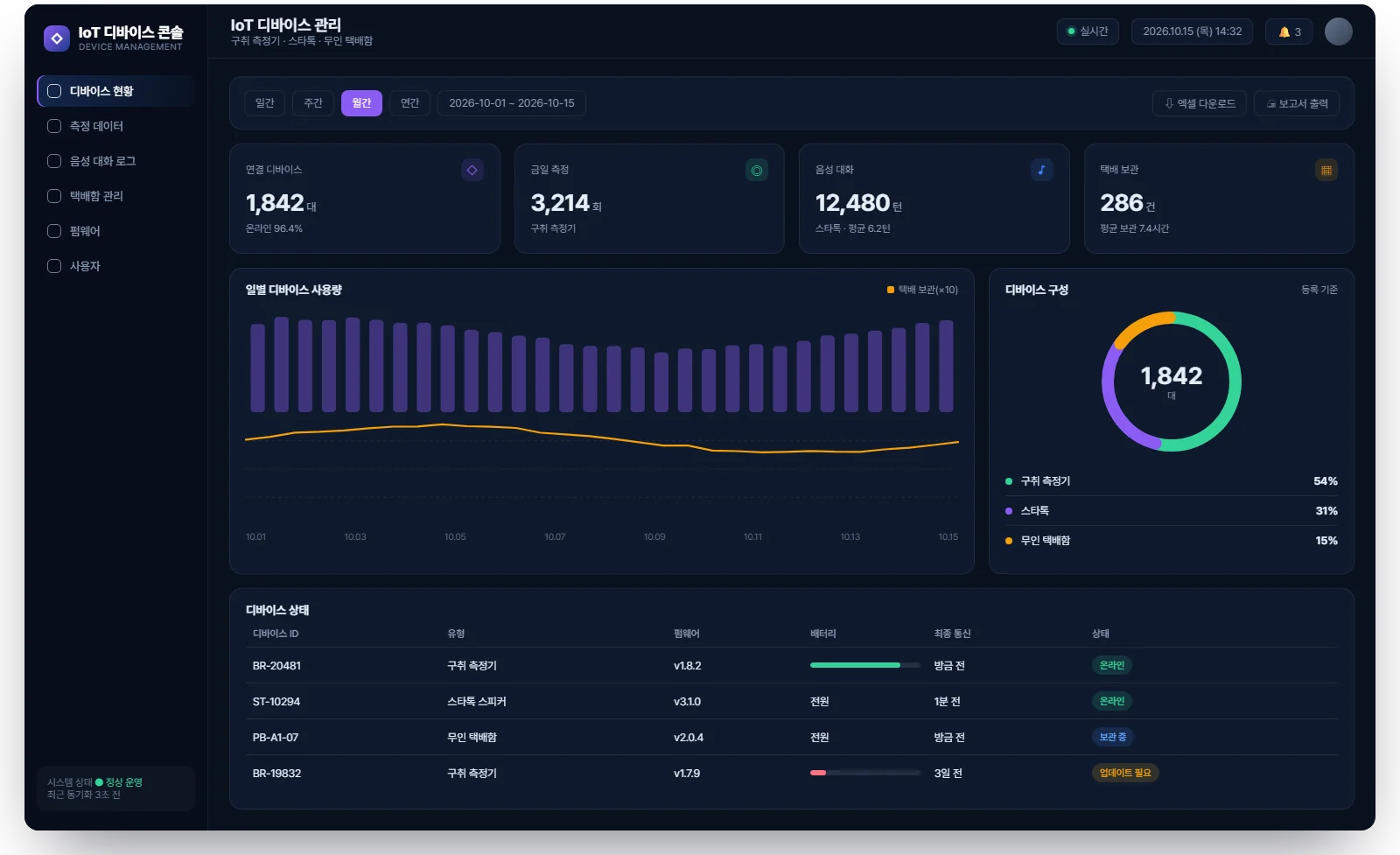Sort by the 배터리 column header

pos(823,634)
